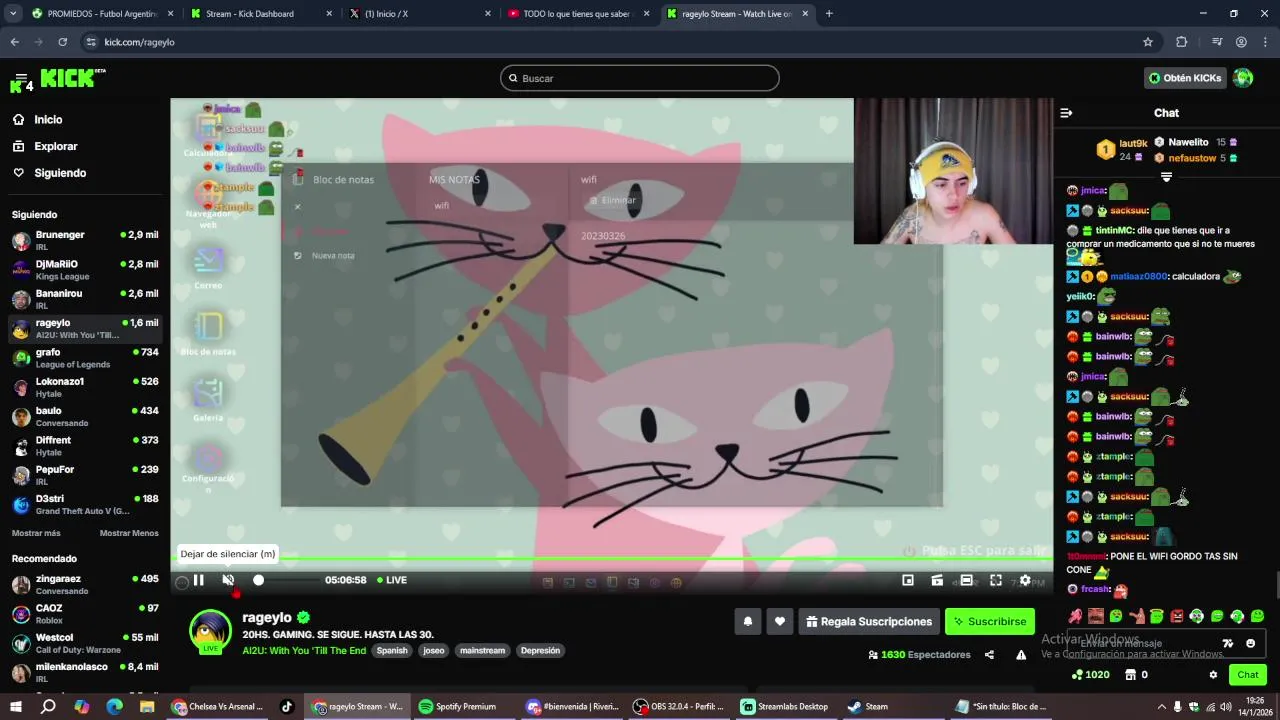1280x720 pixels.
Task: Open grafo's League of Legends stream
Action: [x=85, y=358]
